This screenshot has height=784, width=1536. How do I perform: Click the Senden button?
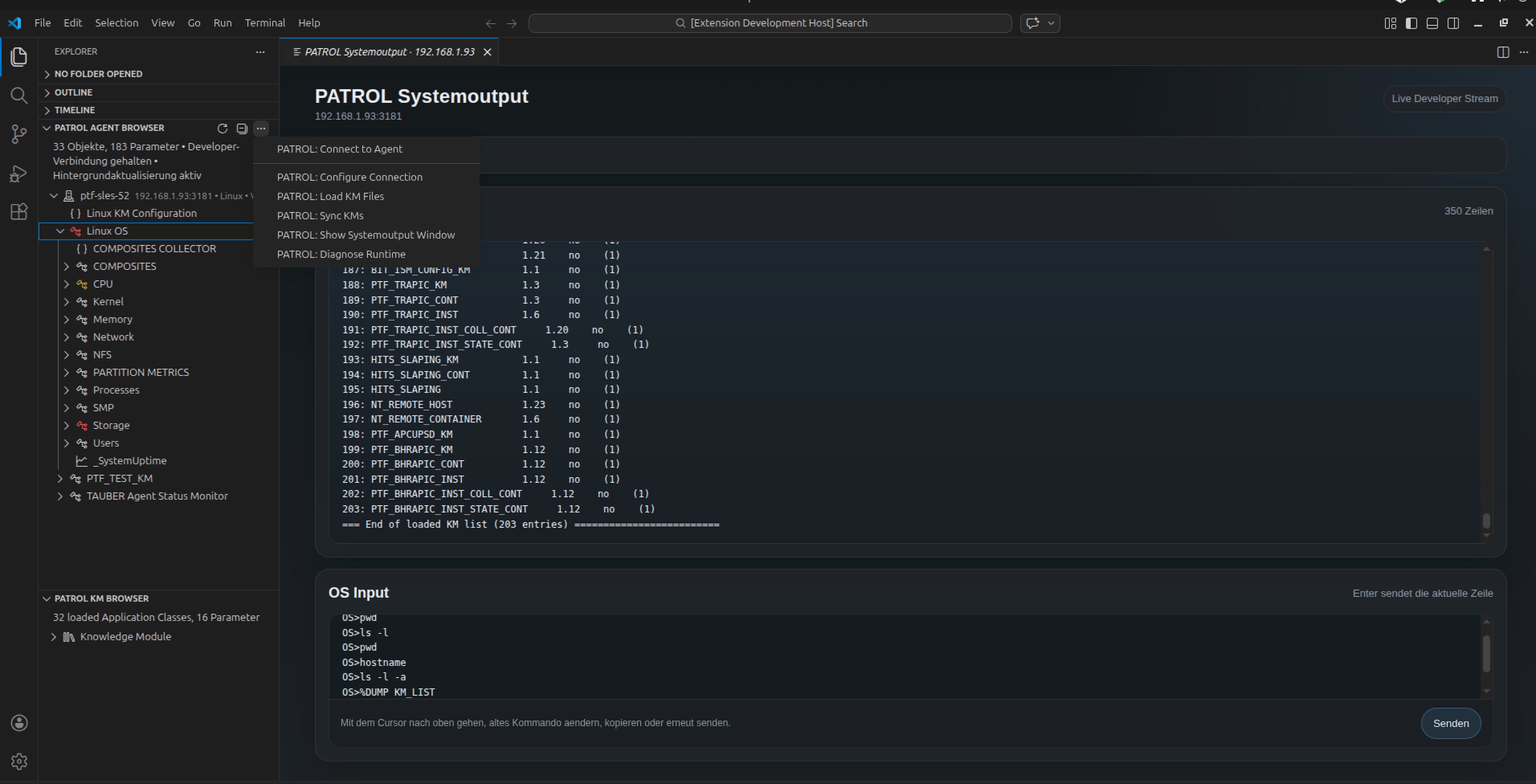point(1450,723)
